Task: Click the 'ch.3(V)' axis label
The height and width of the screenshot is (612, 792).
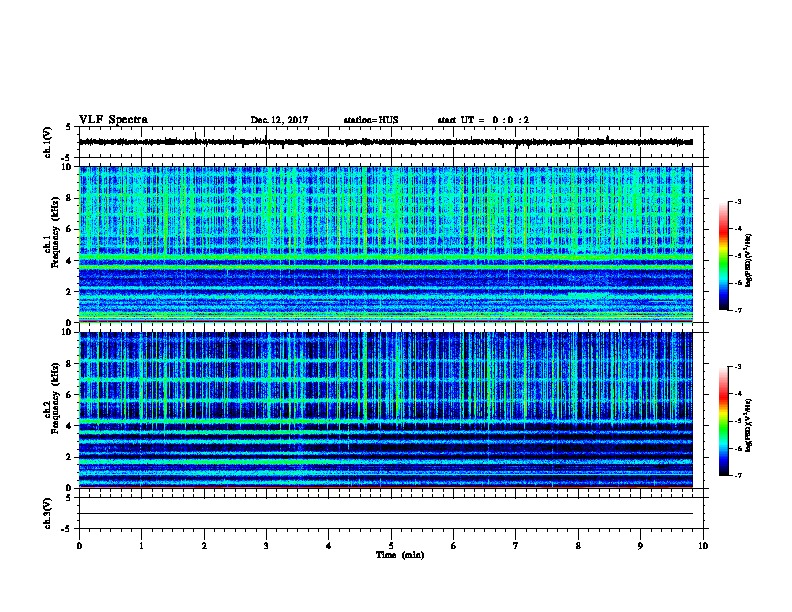Action: [48, 513]
